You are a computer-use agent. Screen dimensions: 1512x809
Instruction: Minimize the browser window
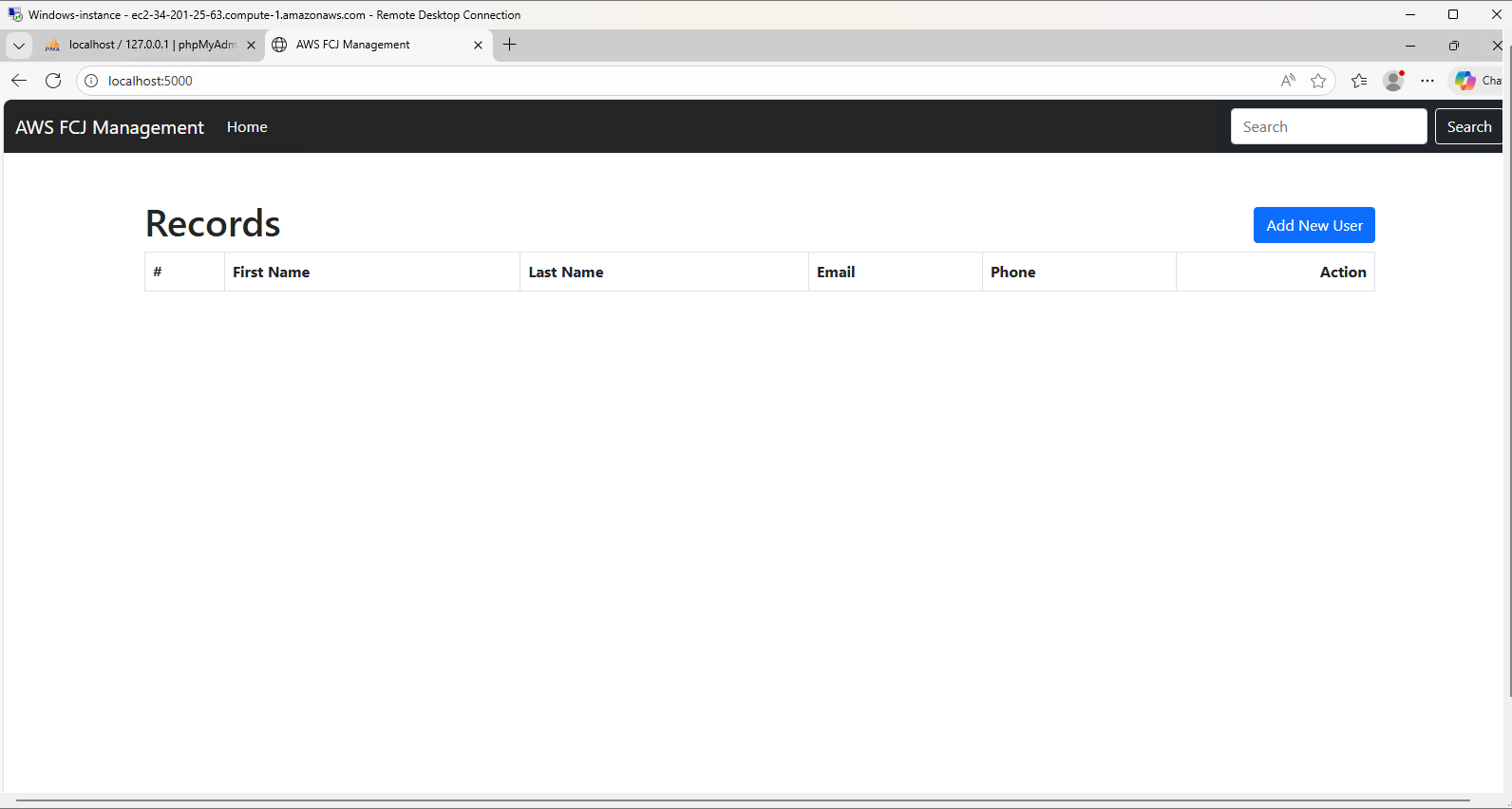(1410, 46)
